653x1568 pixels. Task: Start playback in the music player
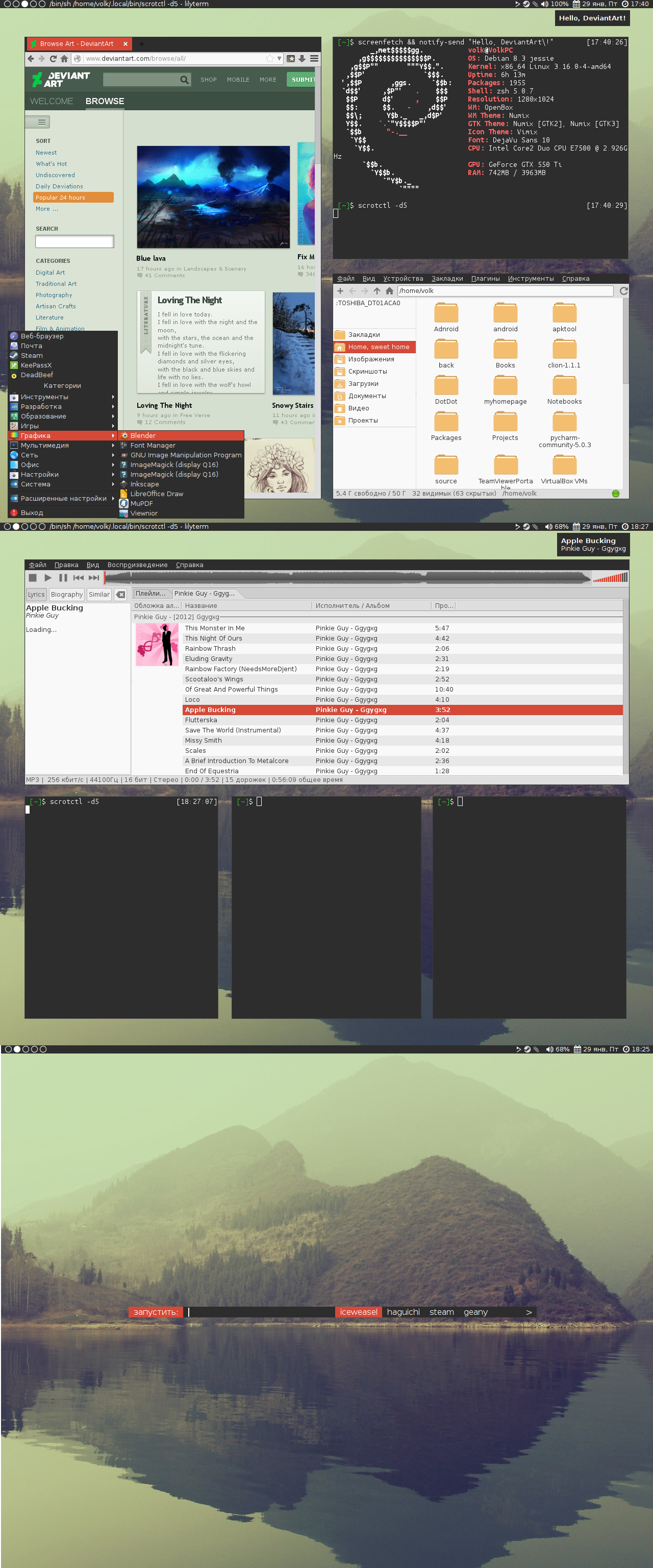pos(48,578)
